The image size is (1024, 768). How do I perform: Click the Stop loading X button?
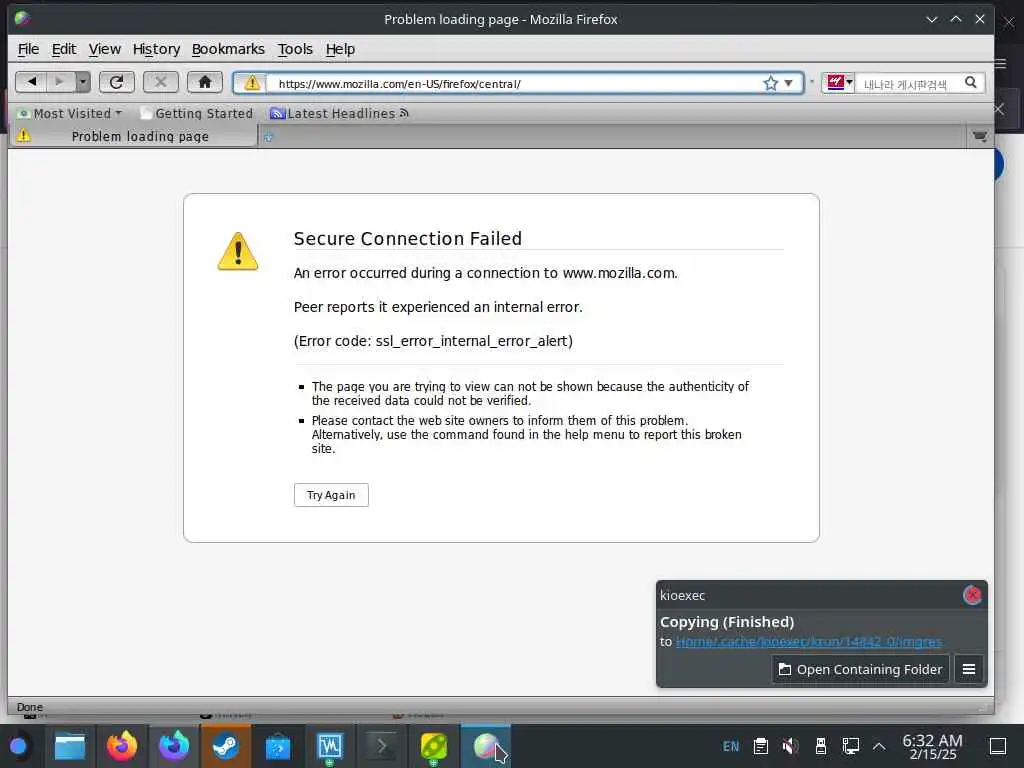click(x=161, y=82)
